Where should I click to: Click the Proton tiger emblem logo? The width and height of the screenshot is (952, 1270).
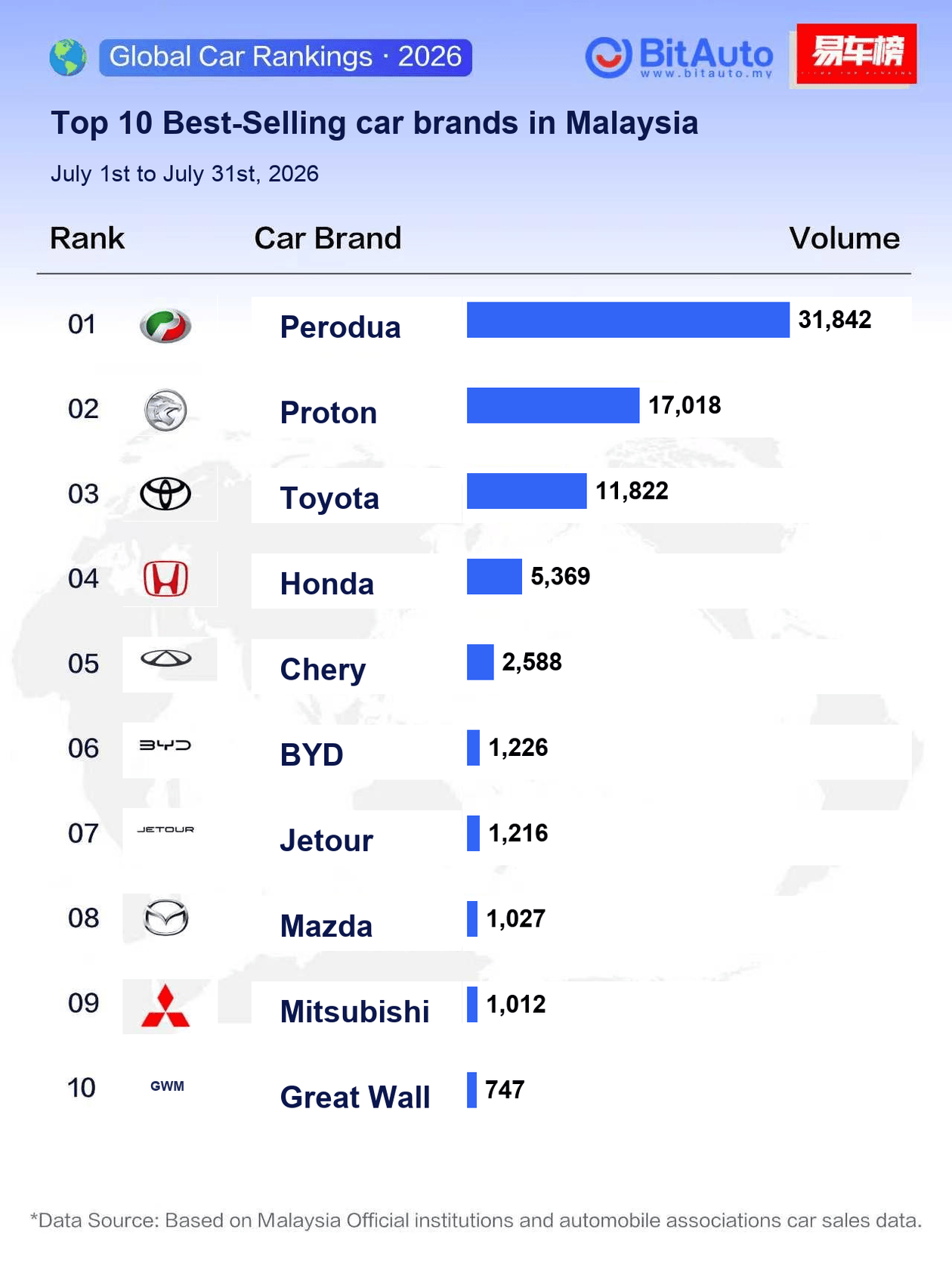click(x=165, y=410)
